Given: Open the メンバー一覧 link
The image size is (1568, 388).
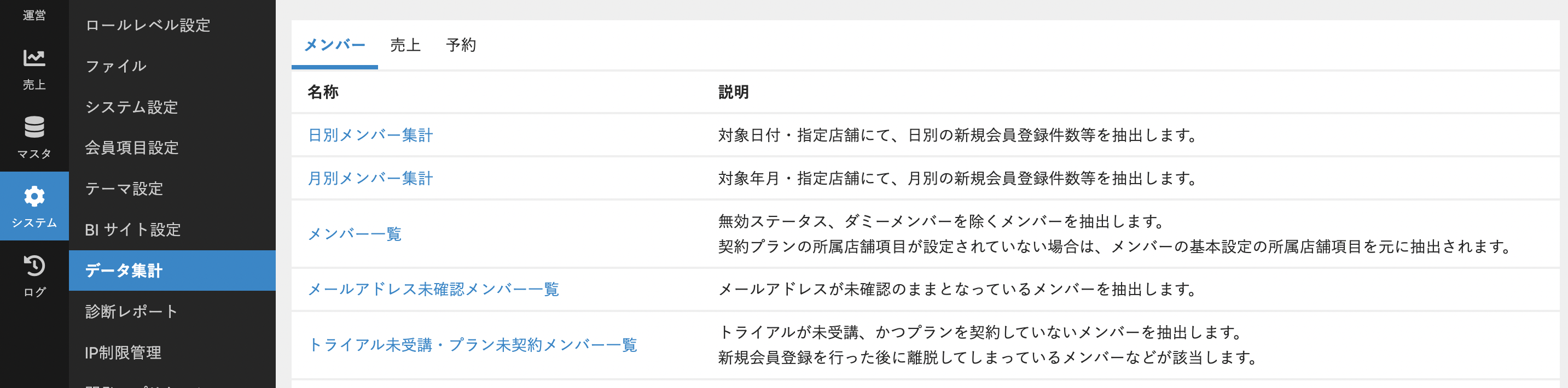Looking at the screenshot, I should [x=355, y=234].
